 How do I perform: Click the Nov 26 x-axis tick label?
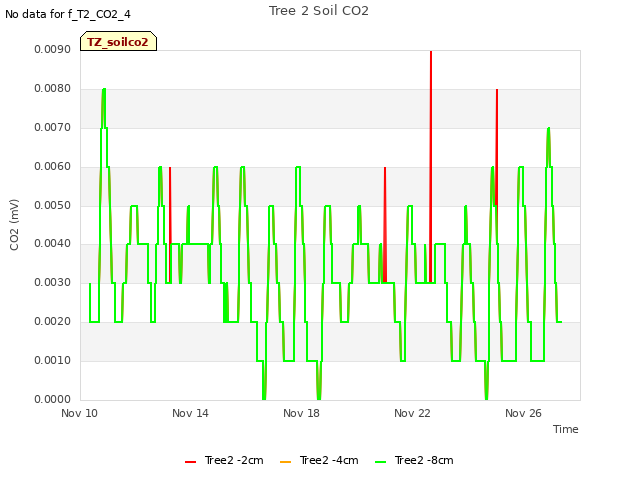[523, 413]
